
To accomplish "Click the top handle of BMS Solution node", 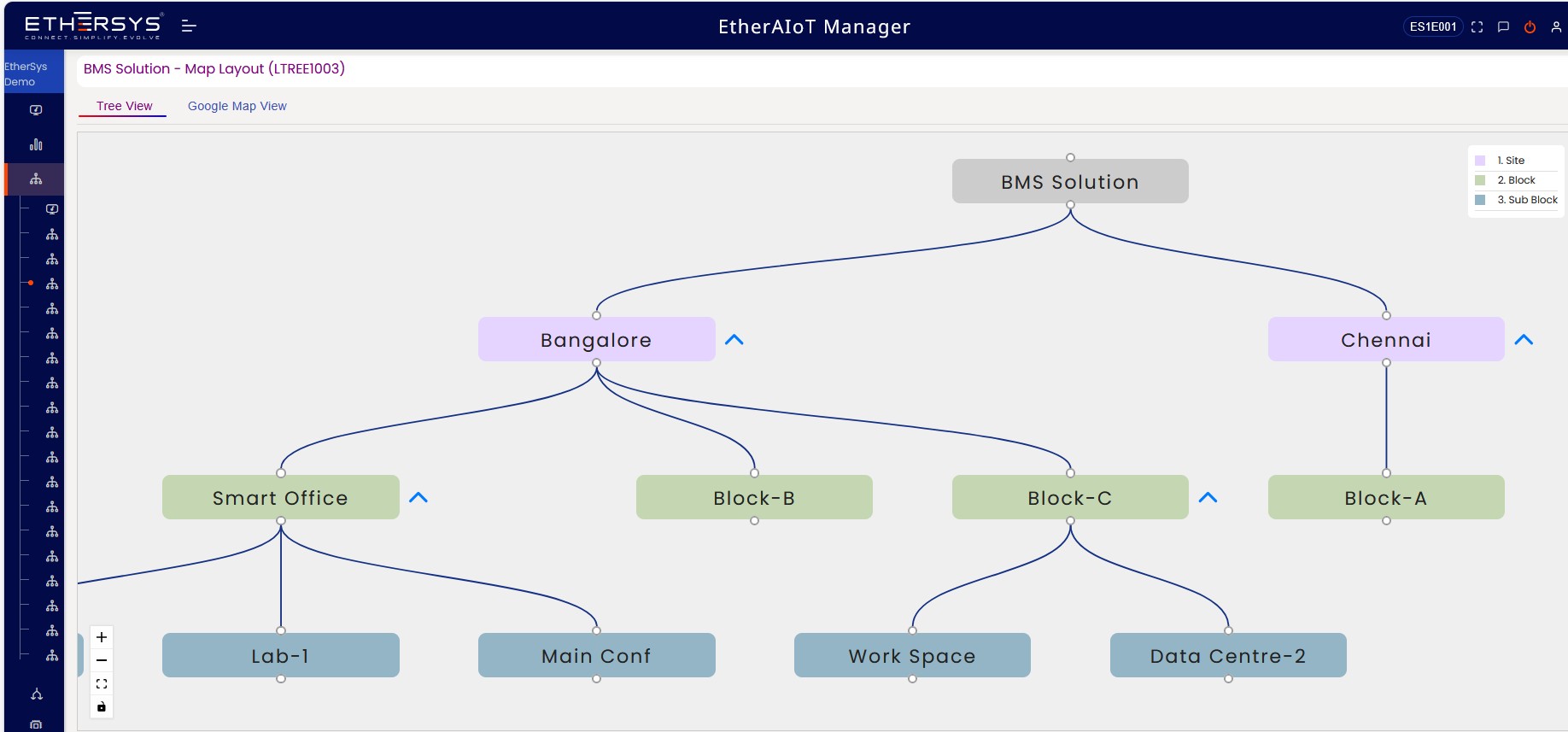I will (1070, 158).
